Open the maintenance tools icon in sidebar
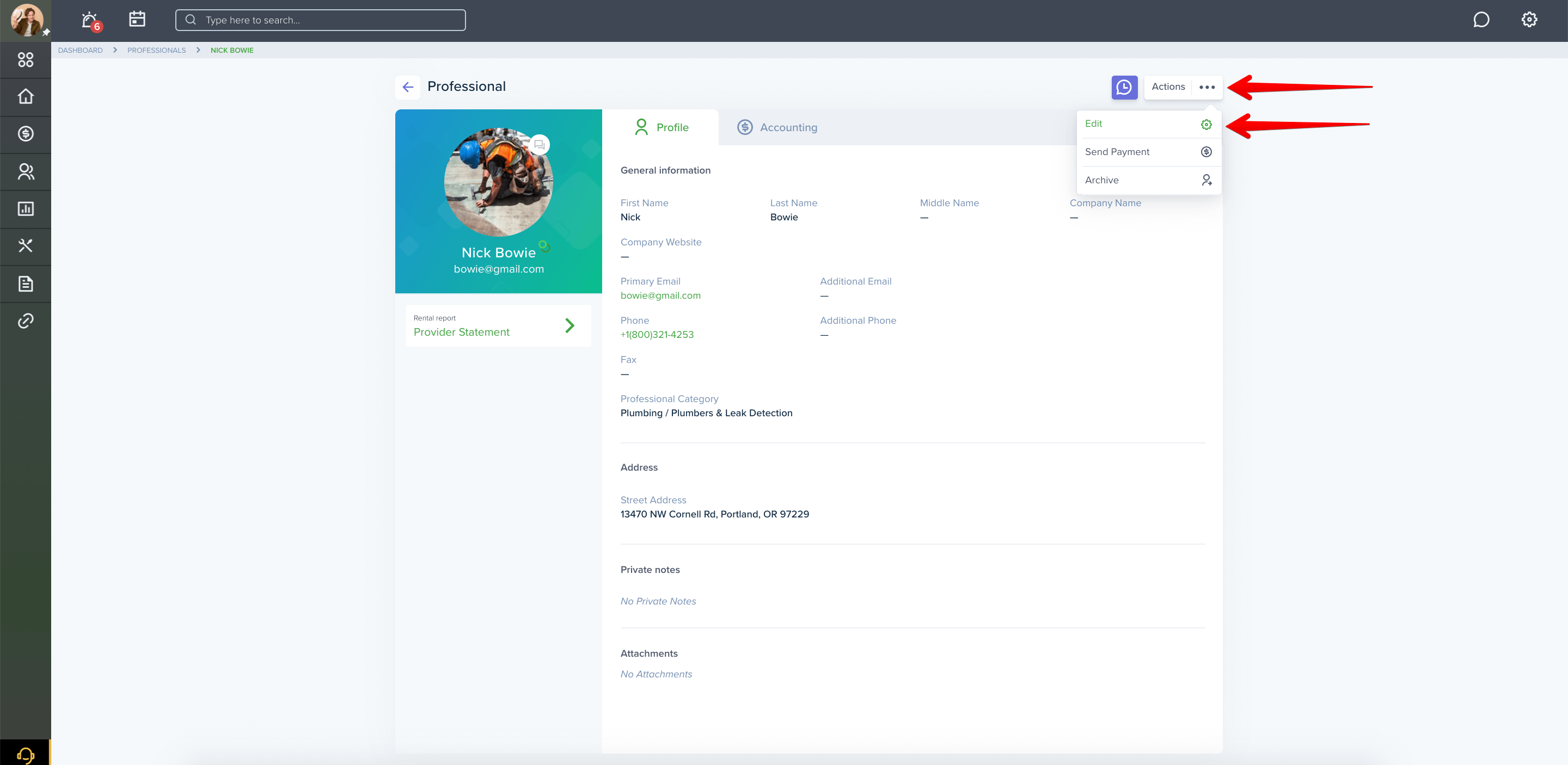This screenshot has height=765, width=1568. coord(26,246)
